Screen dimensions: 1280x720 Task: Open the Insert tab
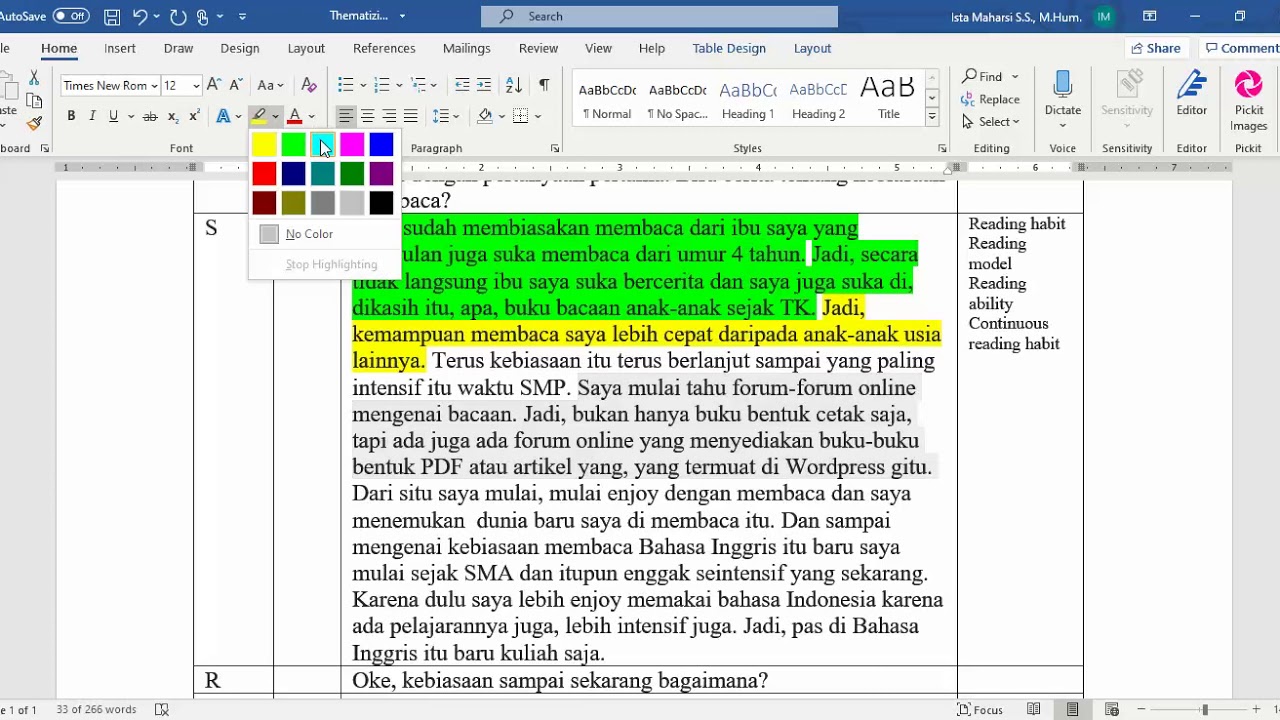pyautogui.click(x=120, y=48)
